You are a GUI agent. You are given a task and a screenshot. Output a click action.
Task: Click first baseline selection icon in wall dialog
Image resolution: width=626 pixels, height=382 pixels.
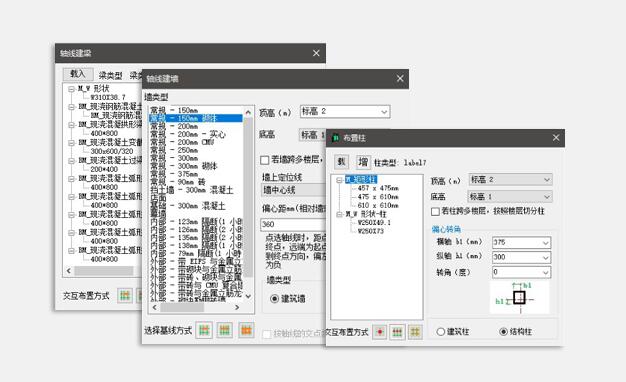[204, 331]
